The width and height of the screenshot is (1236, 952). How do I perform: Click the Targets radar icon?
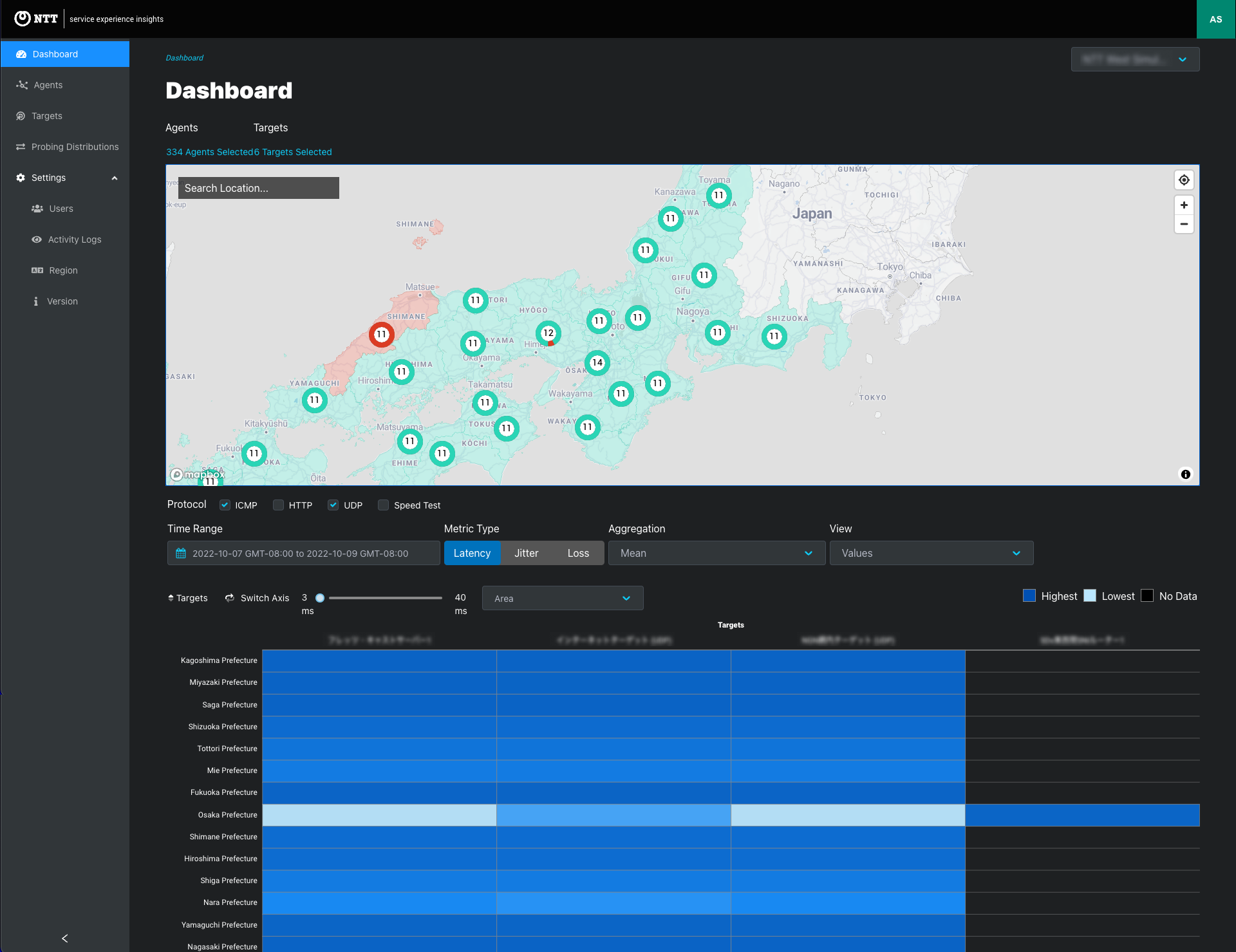click(x=21, y=116)
